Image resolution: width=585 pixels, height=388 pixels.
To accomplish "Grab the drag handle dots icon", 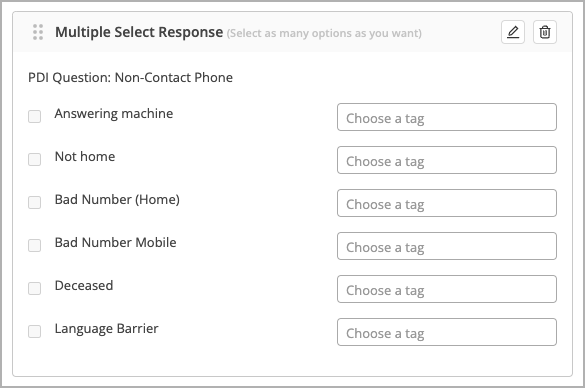I will [x=38, y=32].
